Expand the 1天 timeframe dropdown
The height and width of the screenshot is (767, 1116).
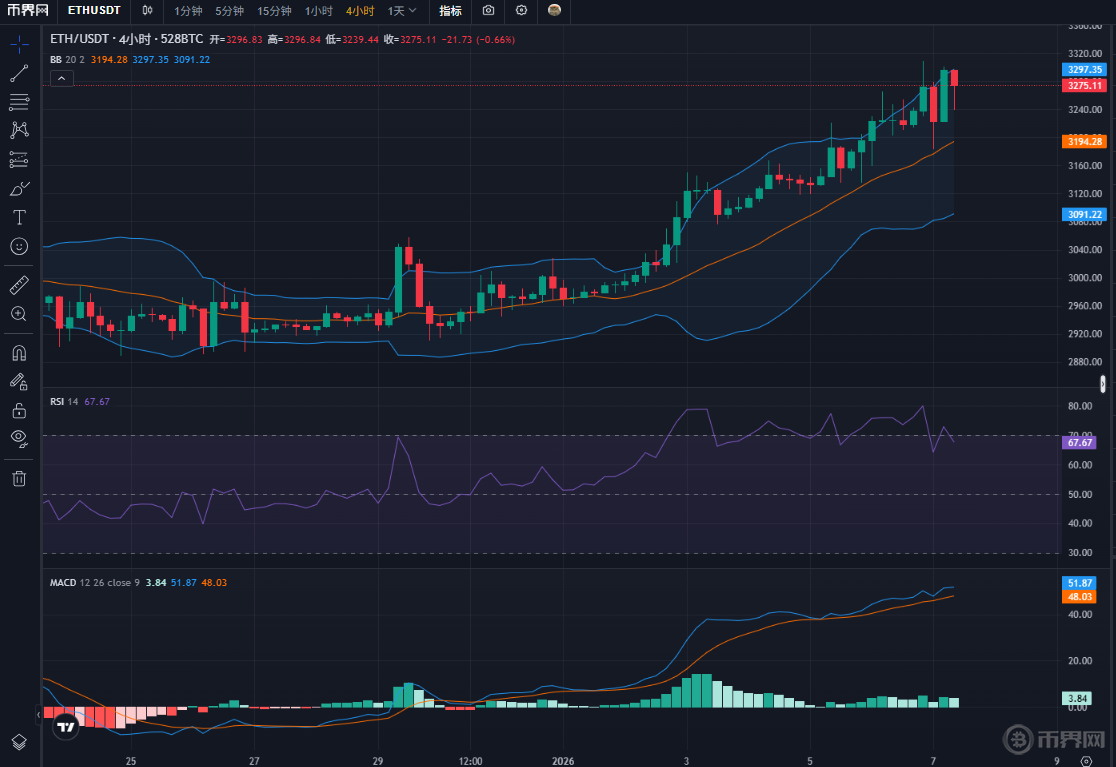pyautogui.click(x=402, y=11)
